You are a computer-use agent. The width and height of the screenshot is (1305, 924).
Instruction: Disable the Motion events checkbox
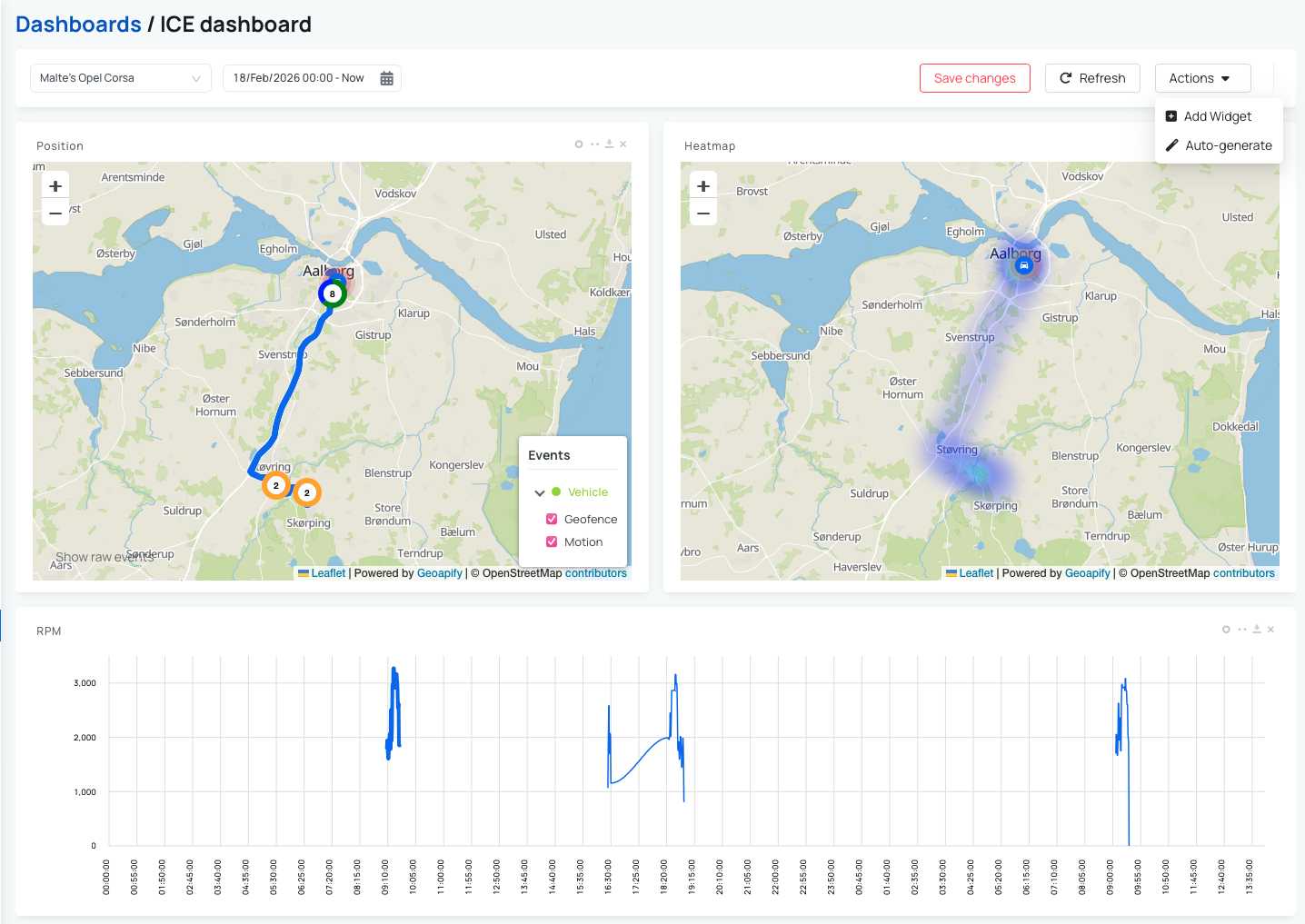coord(552,541)
